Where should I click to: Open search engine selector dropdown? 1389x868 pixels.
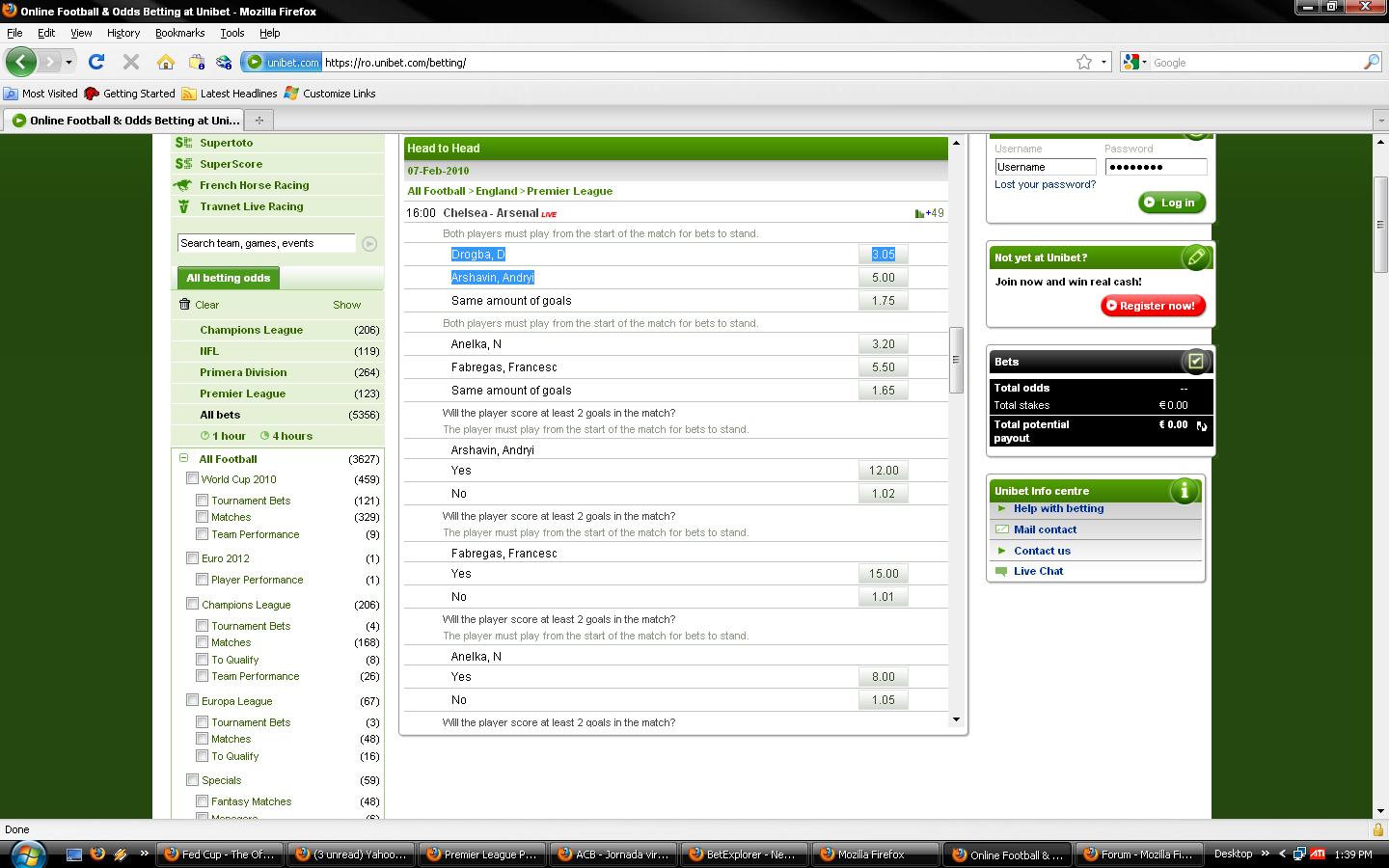(1135, 62)
